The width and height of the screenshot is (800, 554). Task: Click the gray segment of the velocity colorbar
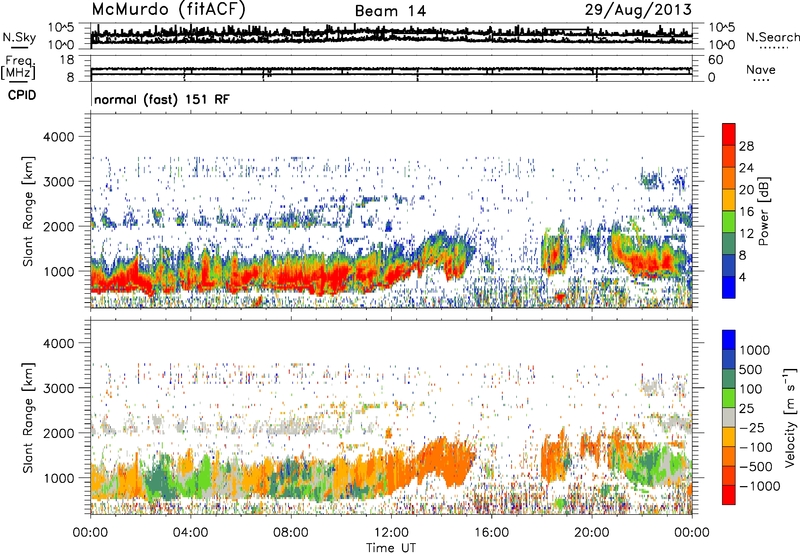729,418
